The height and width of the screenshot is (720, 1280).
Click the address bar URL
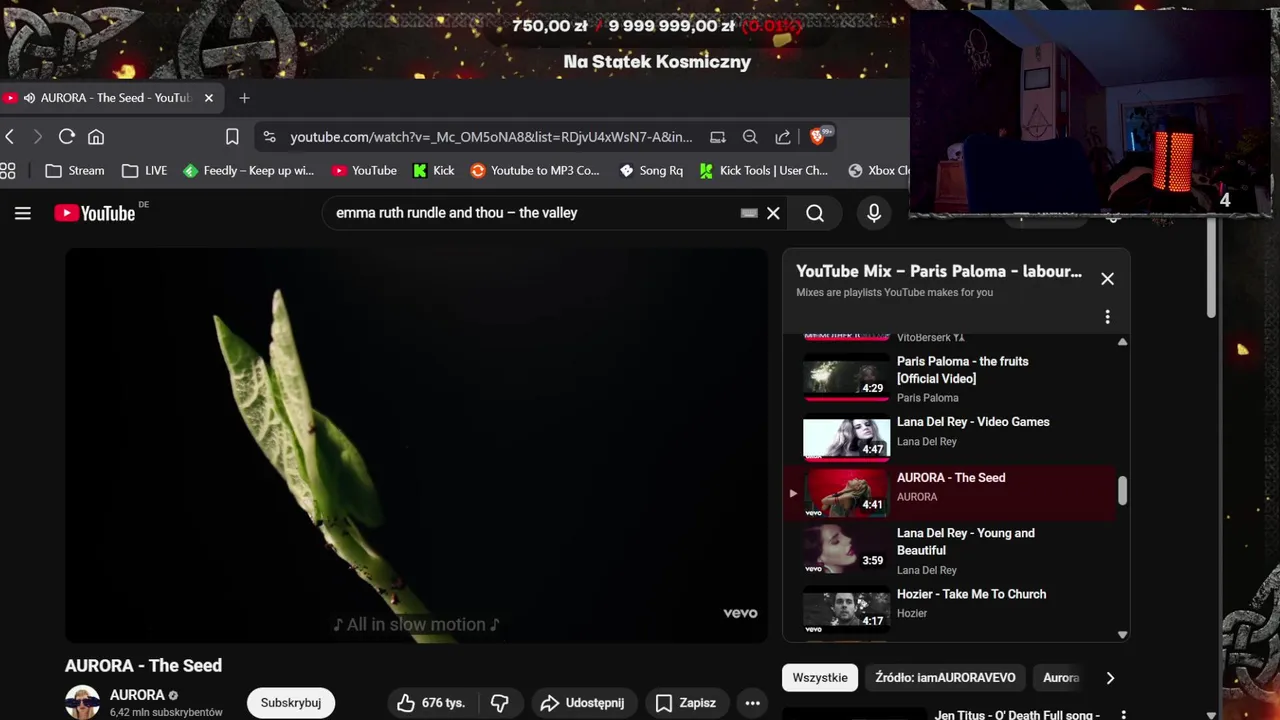[x=491, y=137]
